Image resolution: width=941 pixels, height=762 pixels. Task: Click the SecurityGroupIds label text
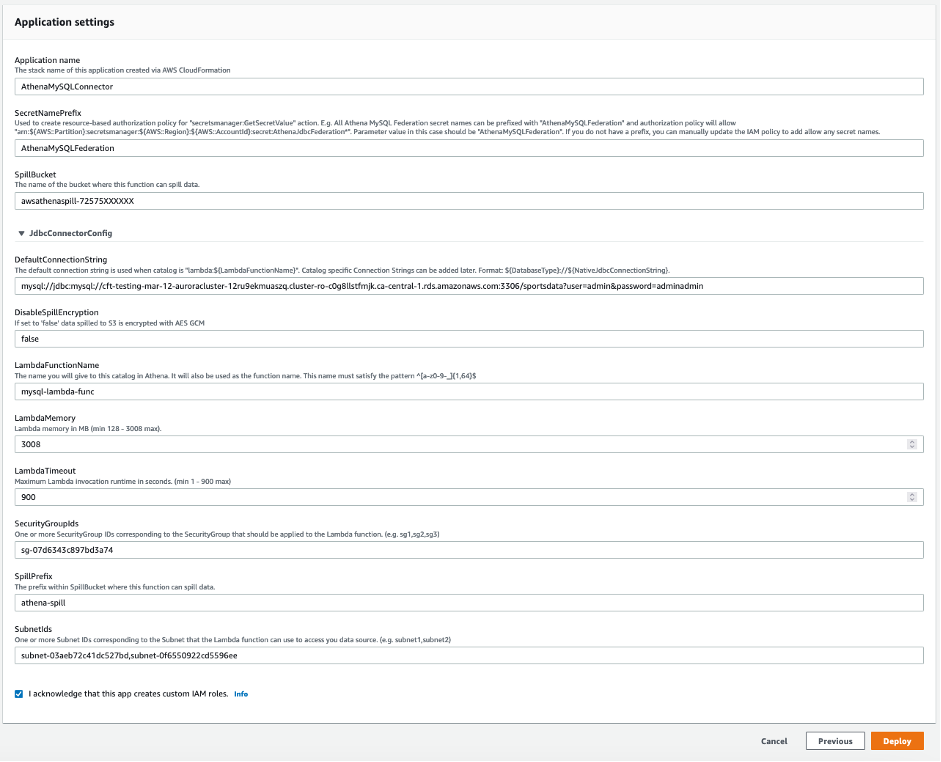click(46, 523)
